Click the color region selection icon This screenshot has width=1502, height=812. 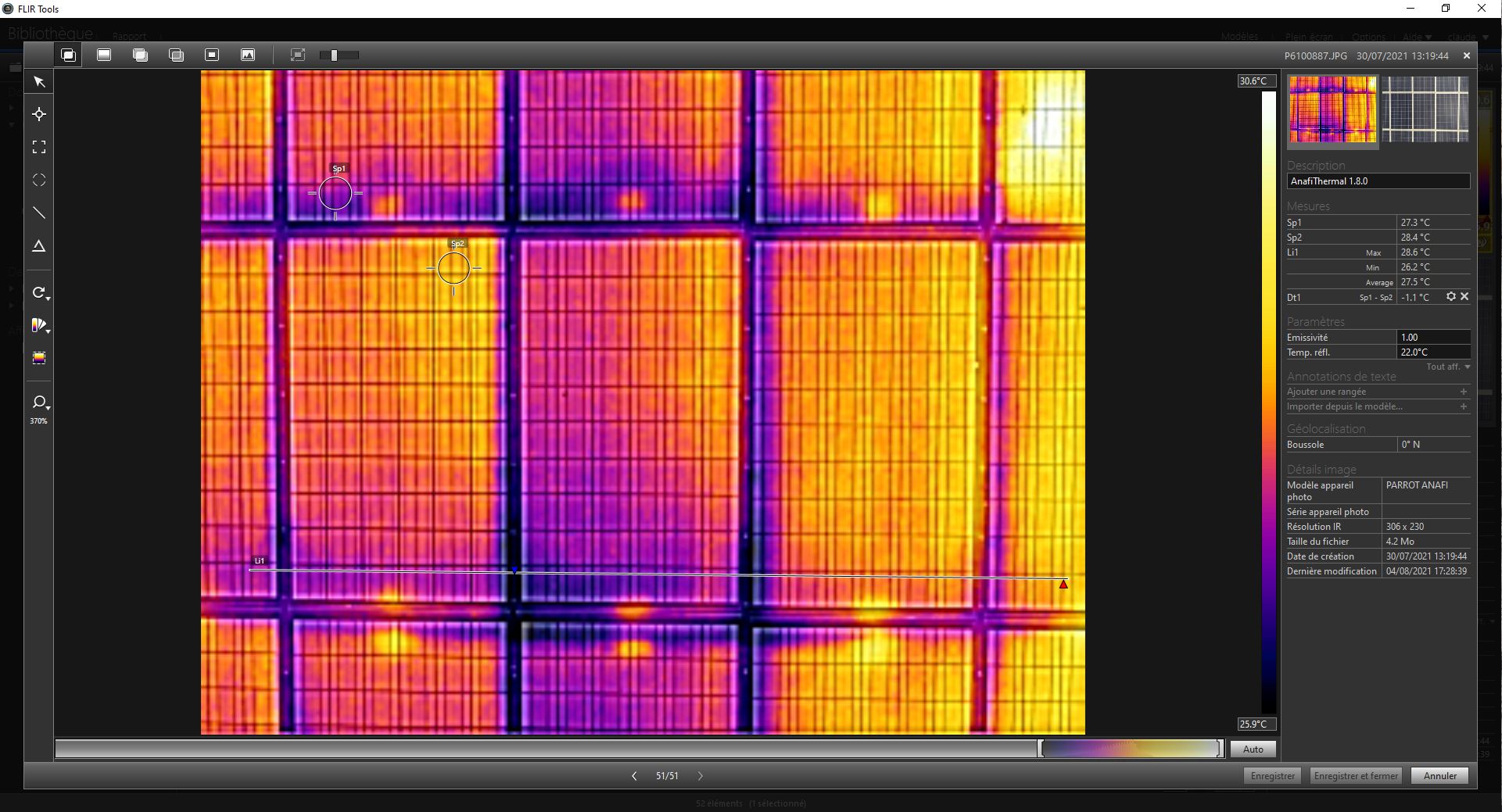tap(39, 358)
